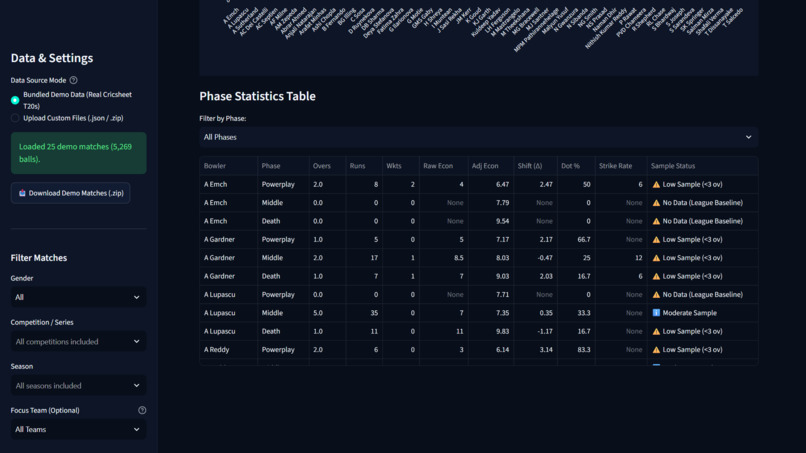Image resolution: width=806 pixels, height=453 pixels.
Task: Open the Filter by Phase dropdown
Action: (x=479, y=137)
